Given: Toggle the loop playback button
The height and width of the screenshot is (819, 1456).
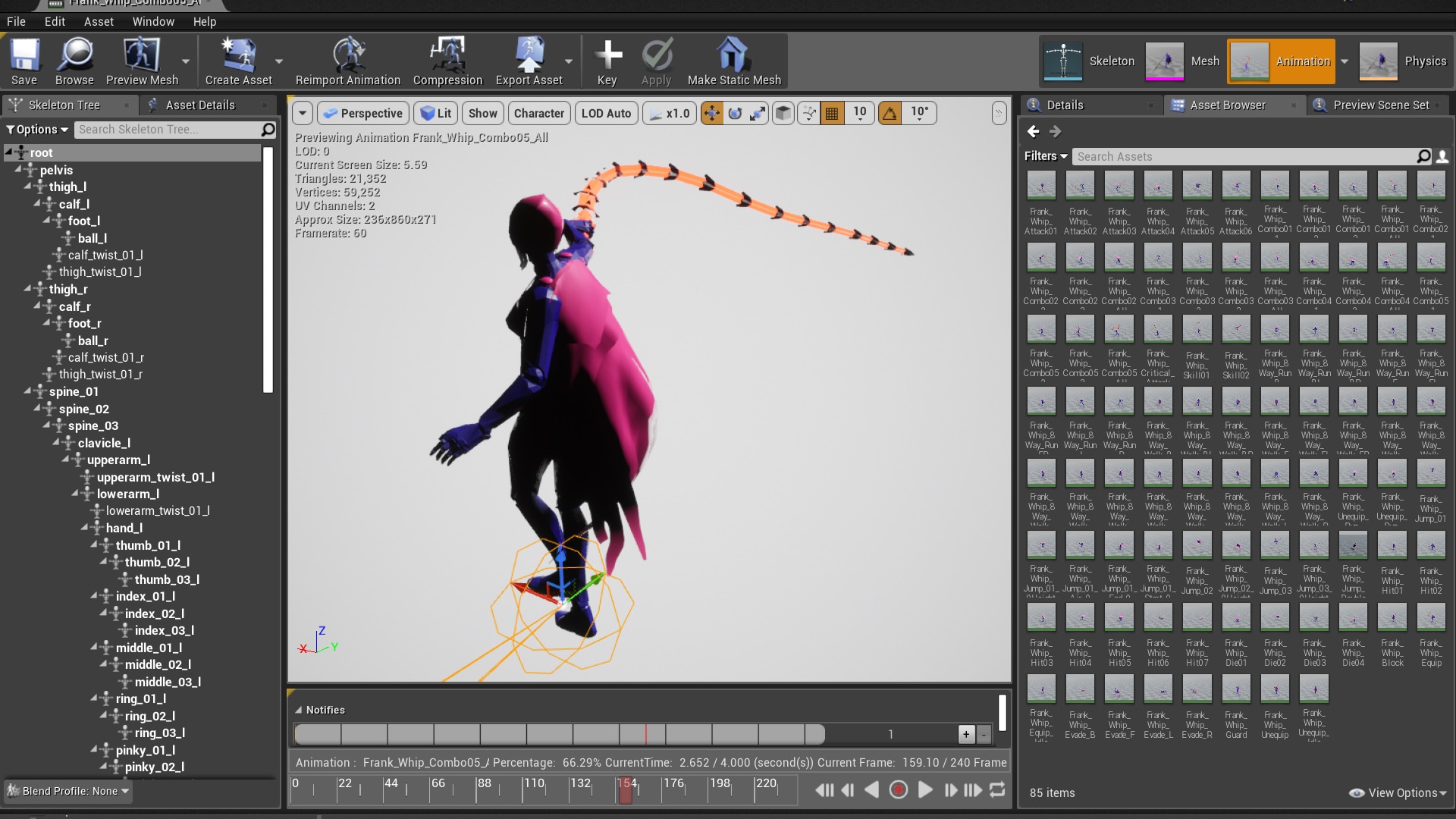Looking at the screenshot, I should tap(997, 790).
